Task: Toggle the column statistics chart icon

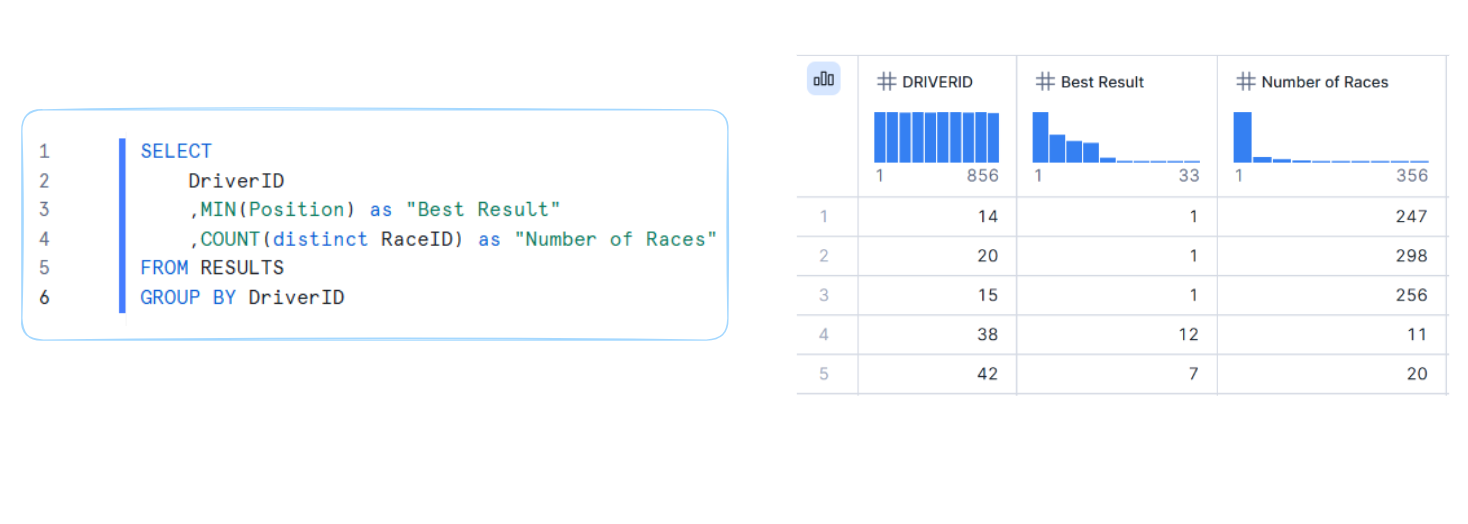Action: point(824,79)
